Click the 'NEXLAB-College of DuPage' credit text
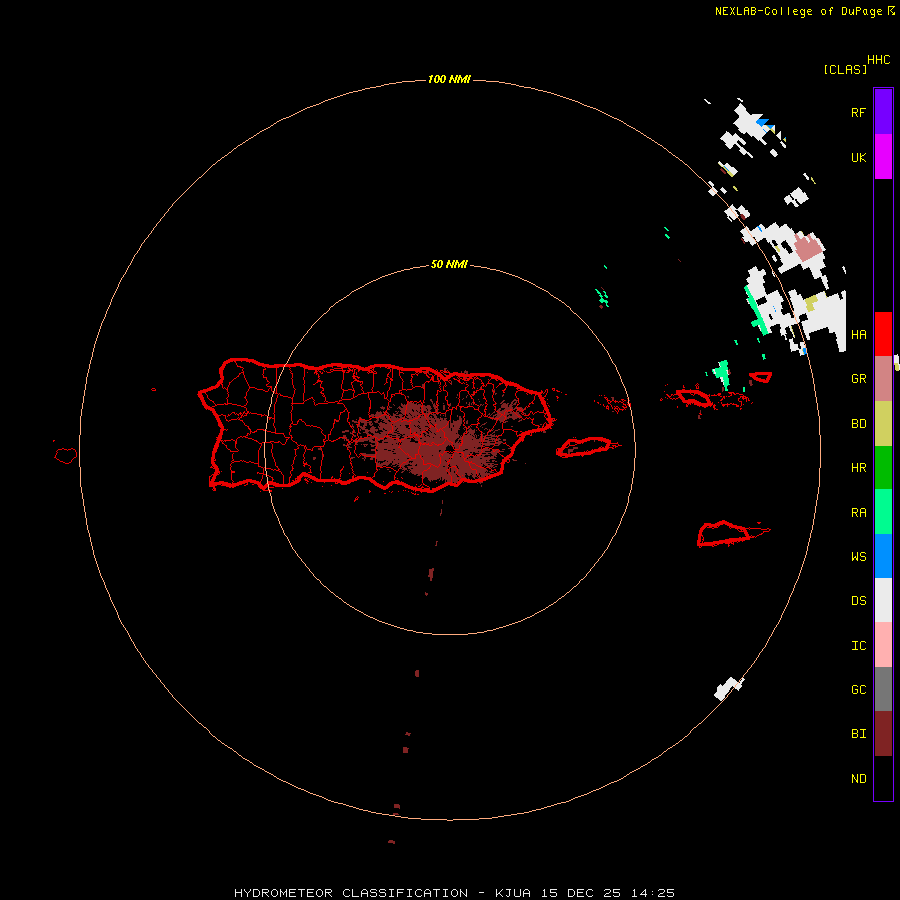 click(x=798, y=11)
